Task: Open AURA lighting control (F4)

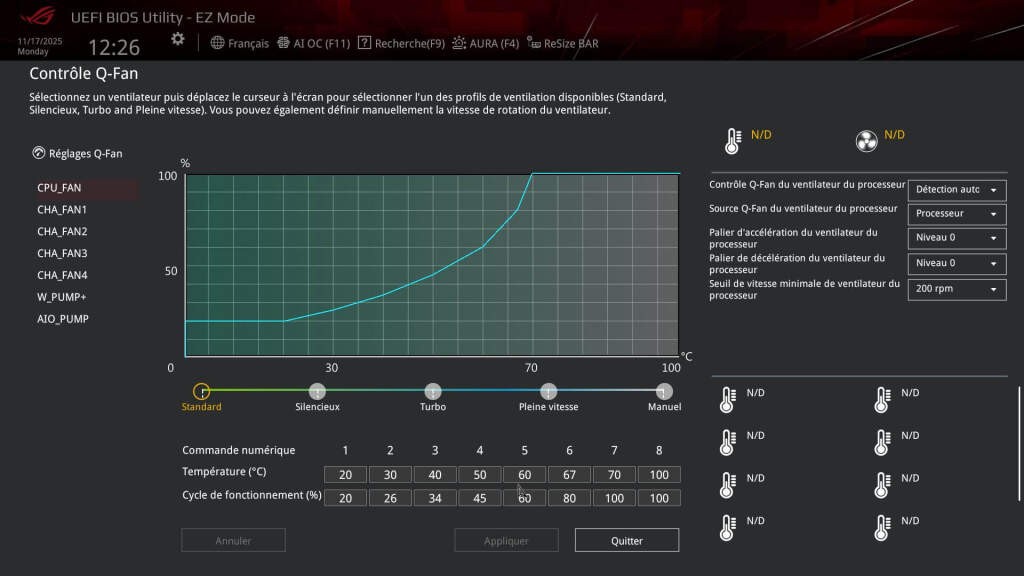Action: 482,43
